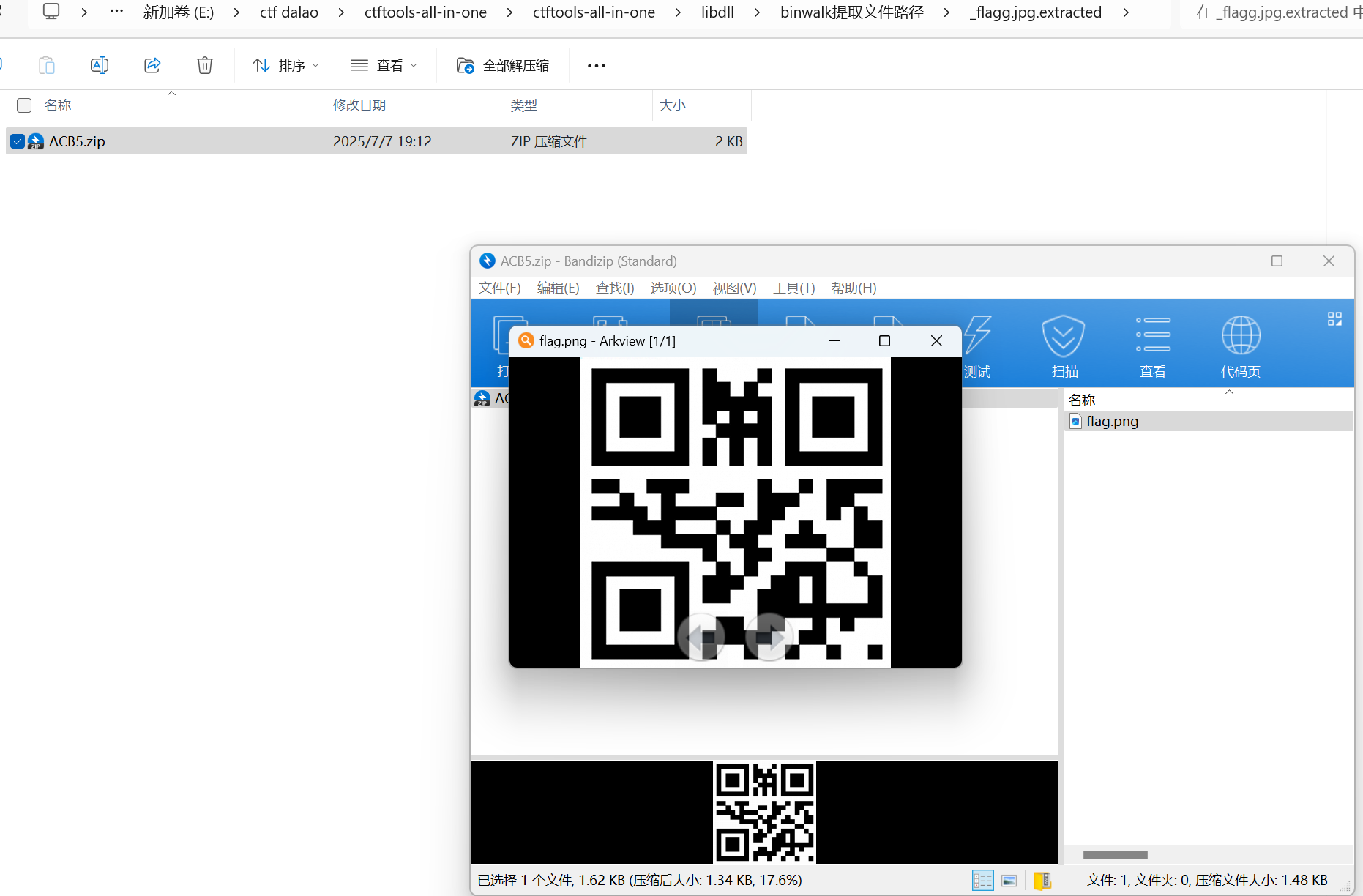Click the Bandizip title bar app icon

pyautogui.click(x=488, y=261)
